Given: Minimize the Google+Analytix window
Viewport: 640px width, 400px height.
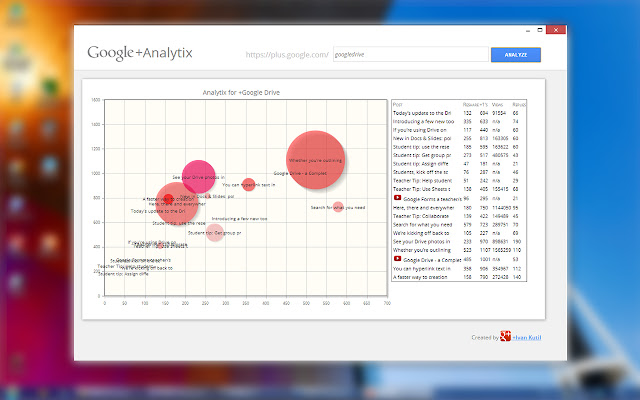Looking at the screenshot, I should pyautogui.click(x=528, y=30).
